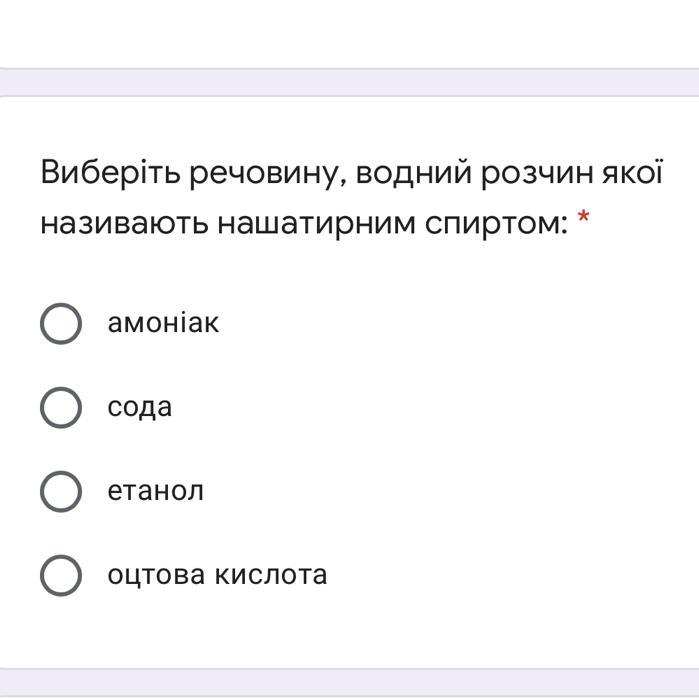The height and width of the screenshot is (699, 699).
Task: Mark the оцтова кислота radio button
Action: (61, 575)
